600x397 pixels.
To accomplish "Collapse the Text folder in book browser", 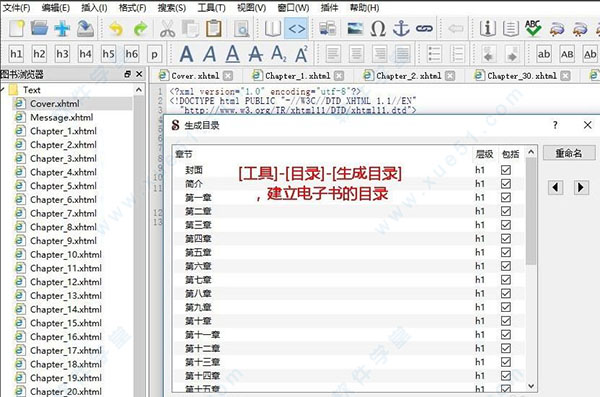I will (x=3, y=90).
